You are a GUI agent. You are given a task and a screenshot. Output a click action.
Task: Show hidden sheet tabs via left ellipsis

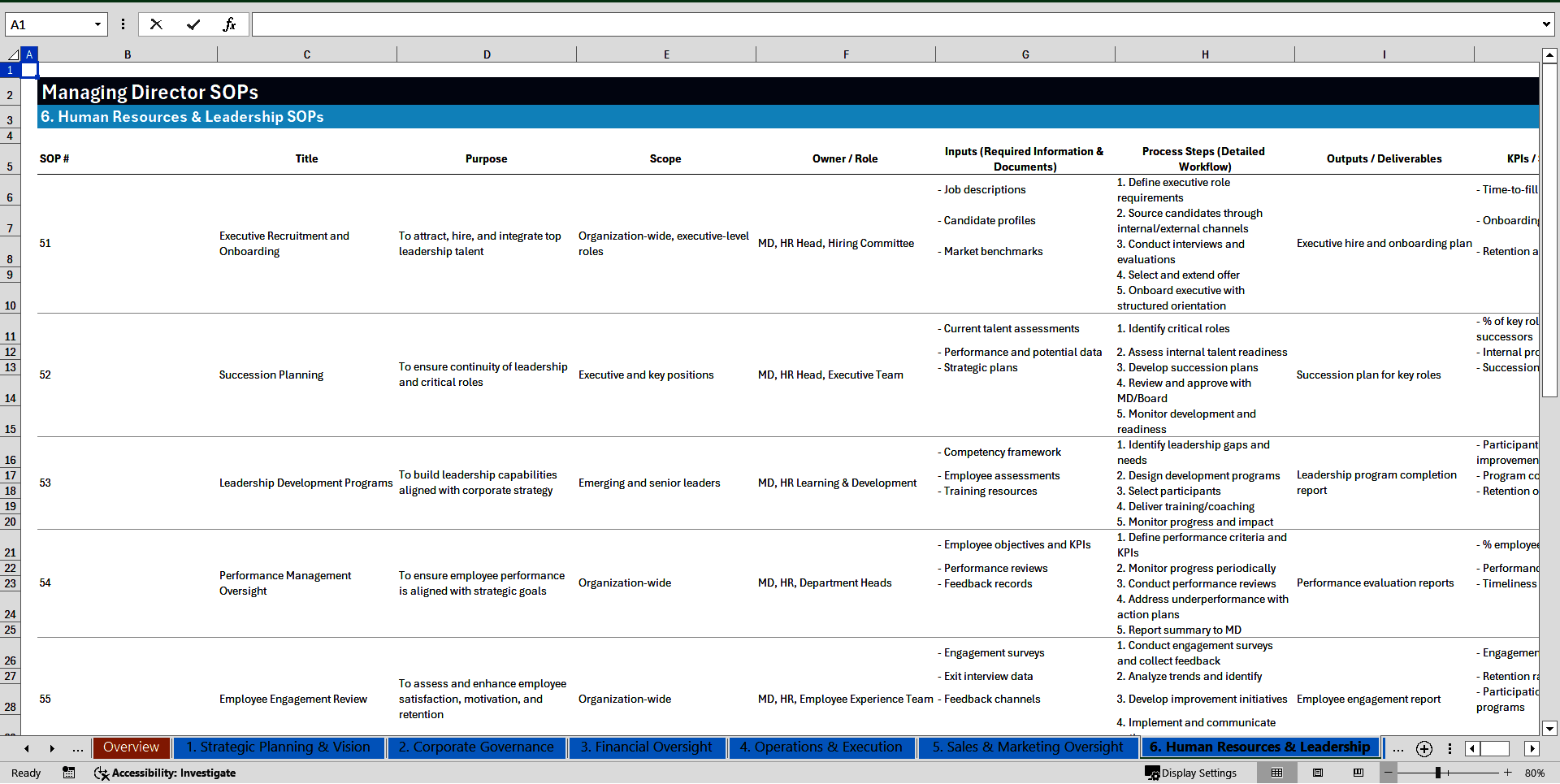78,748
